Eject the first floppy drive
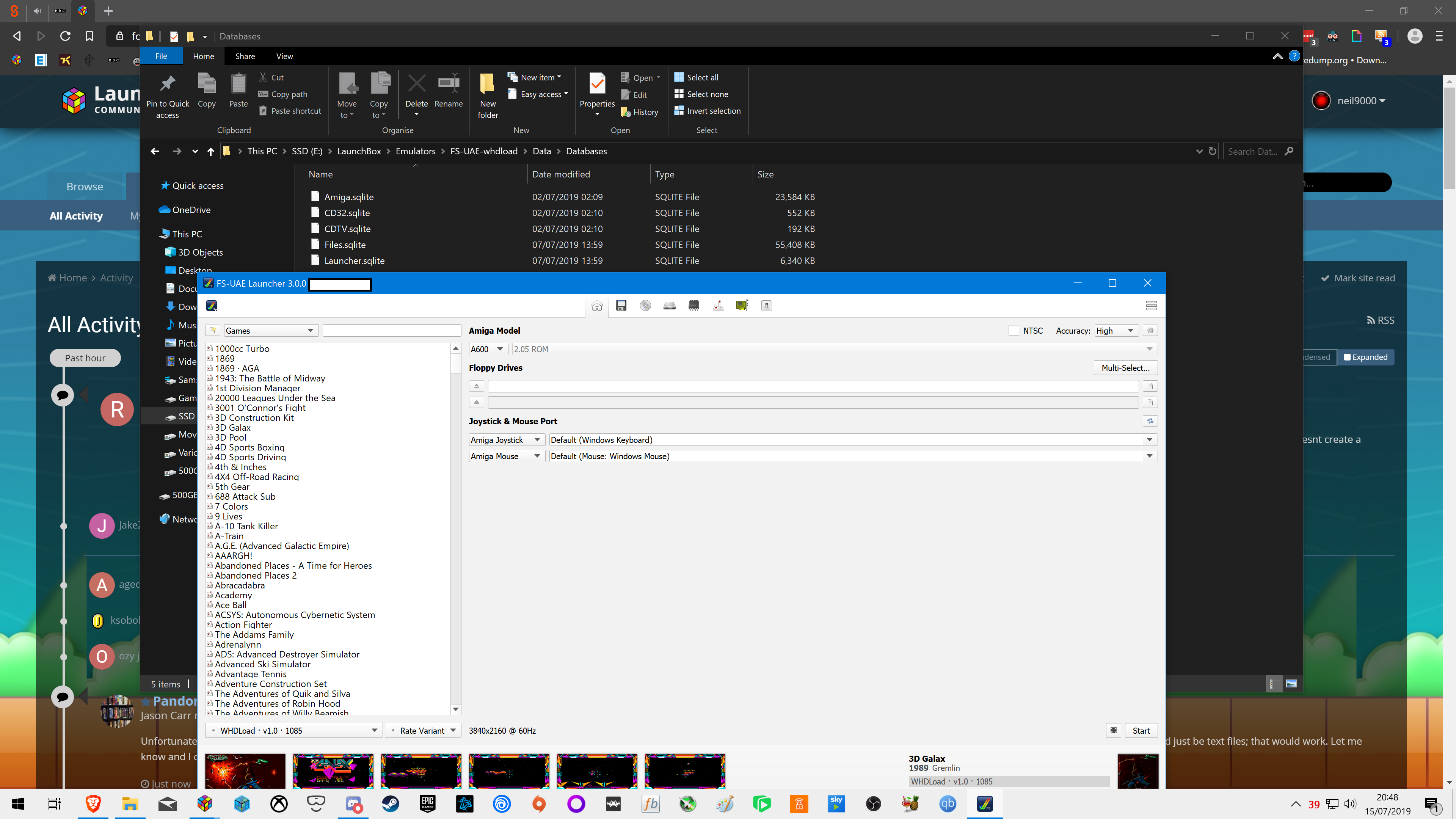The image size is (1456, 819). [477, 386]
